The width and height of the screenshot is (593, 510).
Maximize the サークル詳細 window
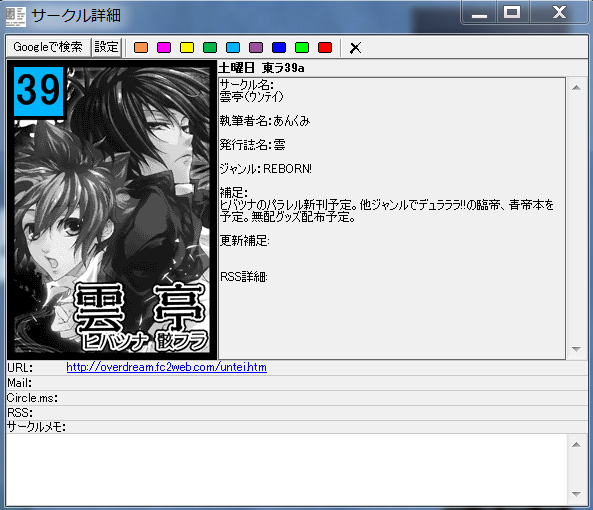[512, 13]
